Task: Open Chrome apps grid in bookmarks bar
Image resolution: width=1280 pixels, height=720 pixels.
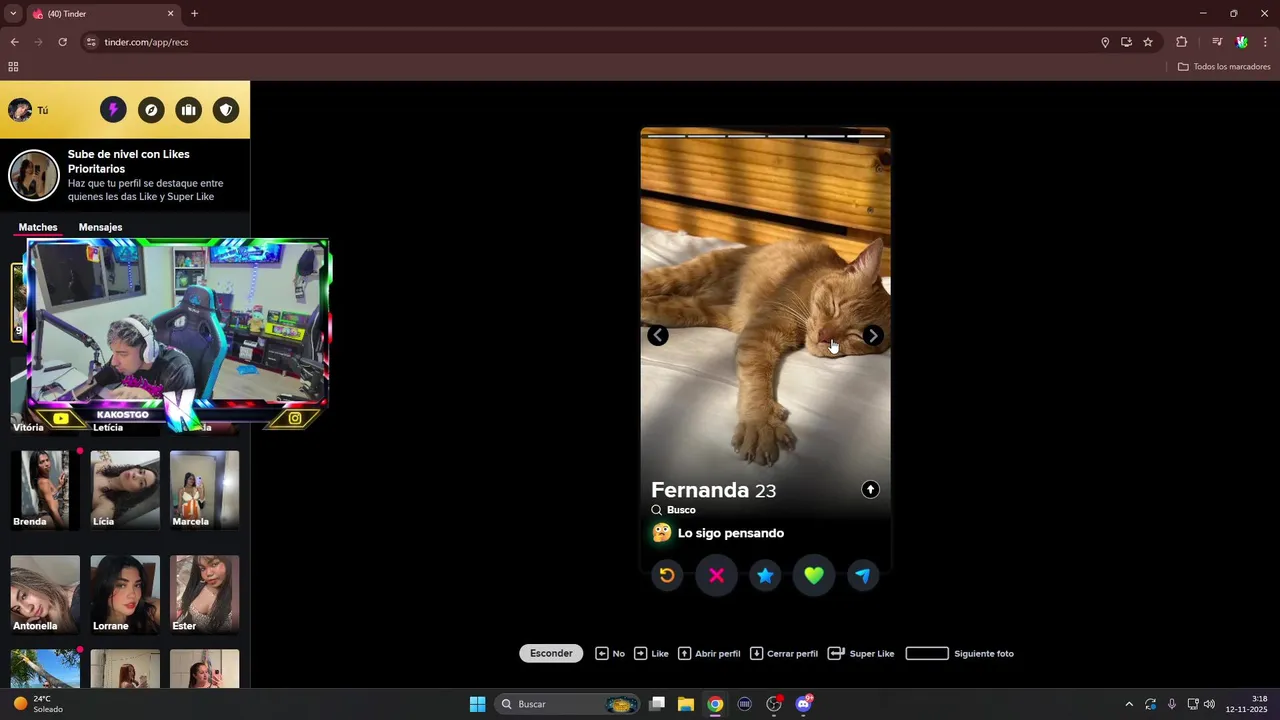Action: [x=13, y=67]
